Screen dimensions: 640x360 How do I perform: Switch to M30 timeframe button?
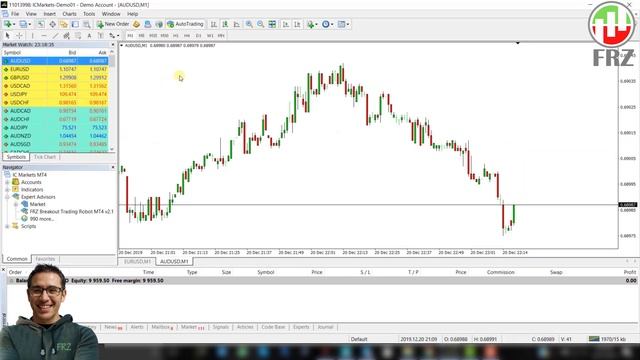coord(164,36)
